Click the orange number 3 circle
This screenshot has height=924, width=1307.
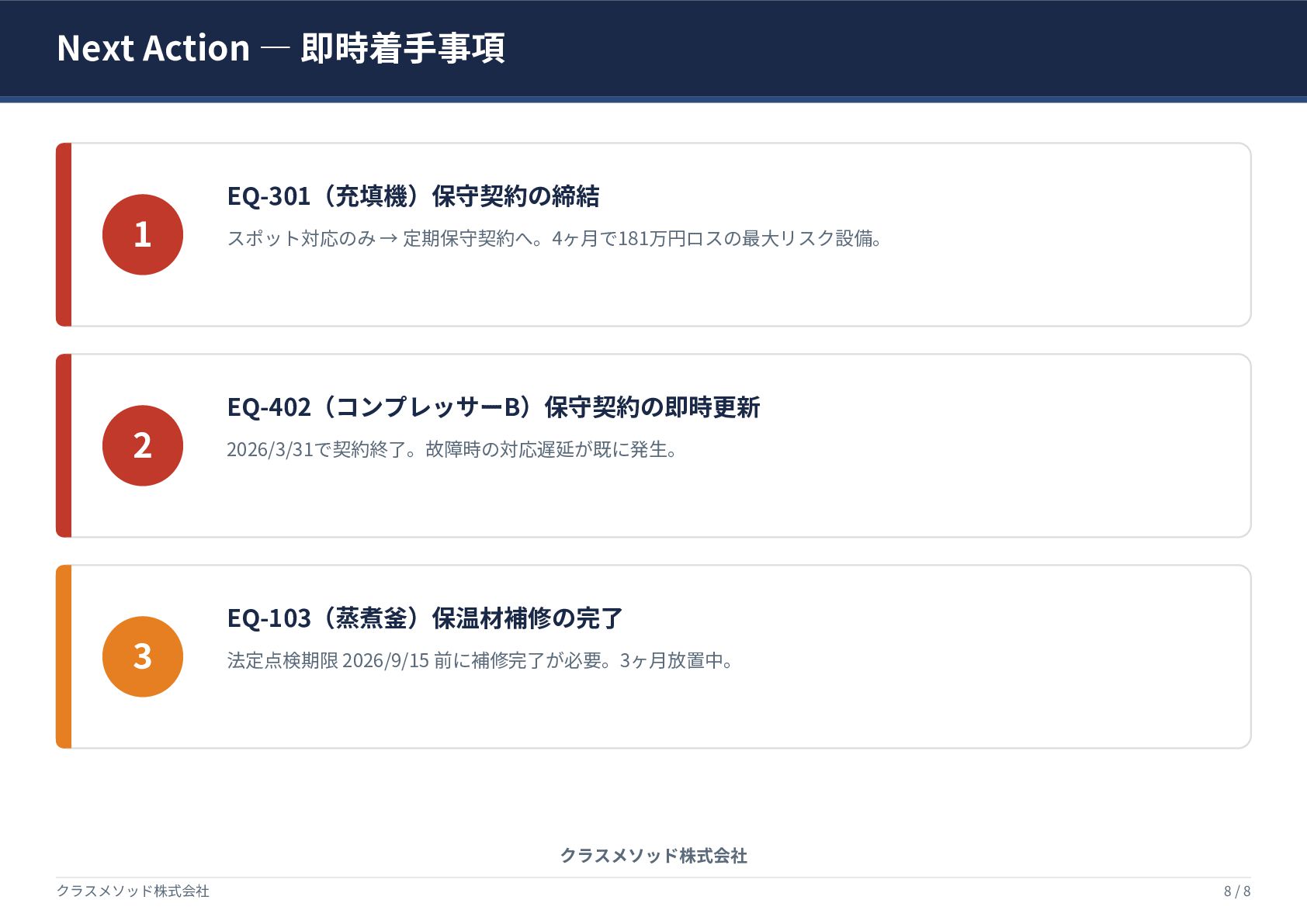pyautogui.click(x=143, y=656)
